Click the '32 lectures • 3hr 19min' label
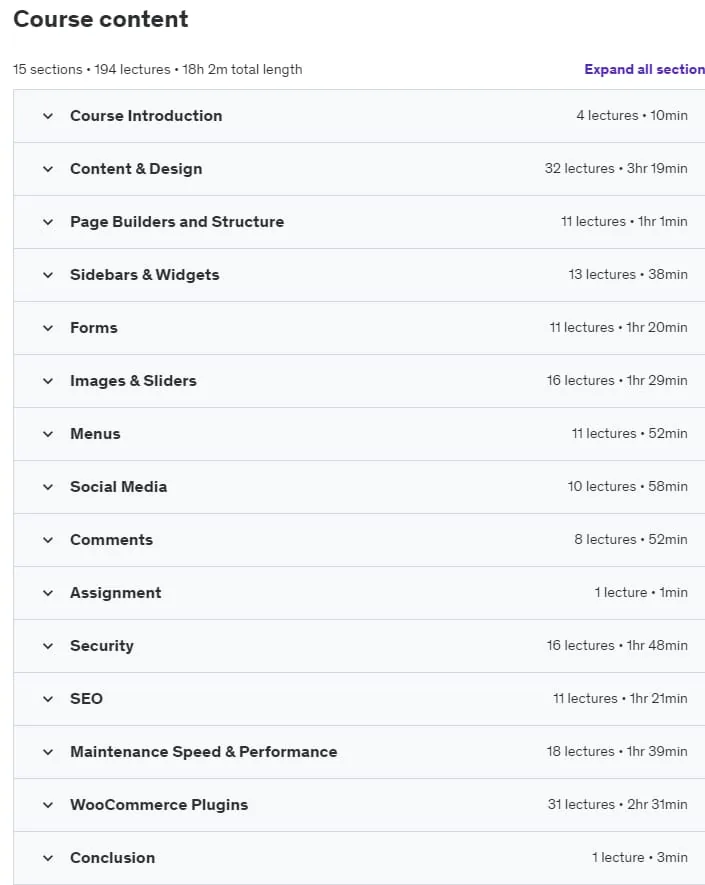The image size is (705, 885). (616, 169)
